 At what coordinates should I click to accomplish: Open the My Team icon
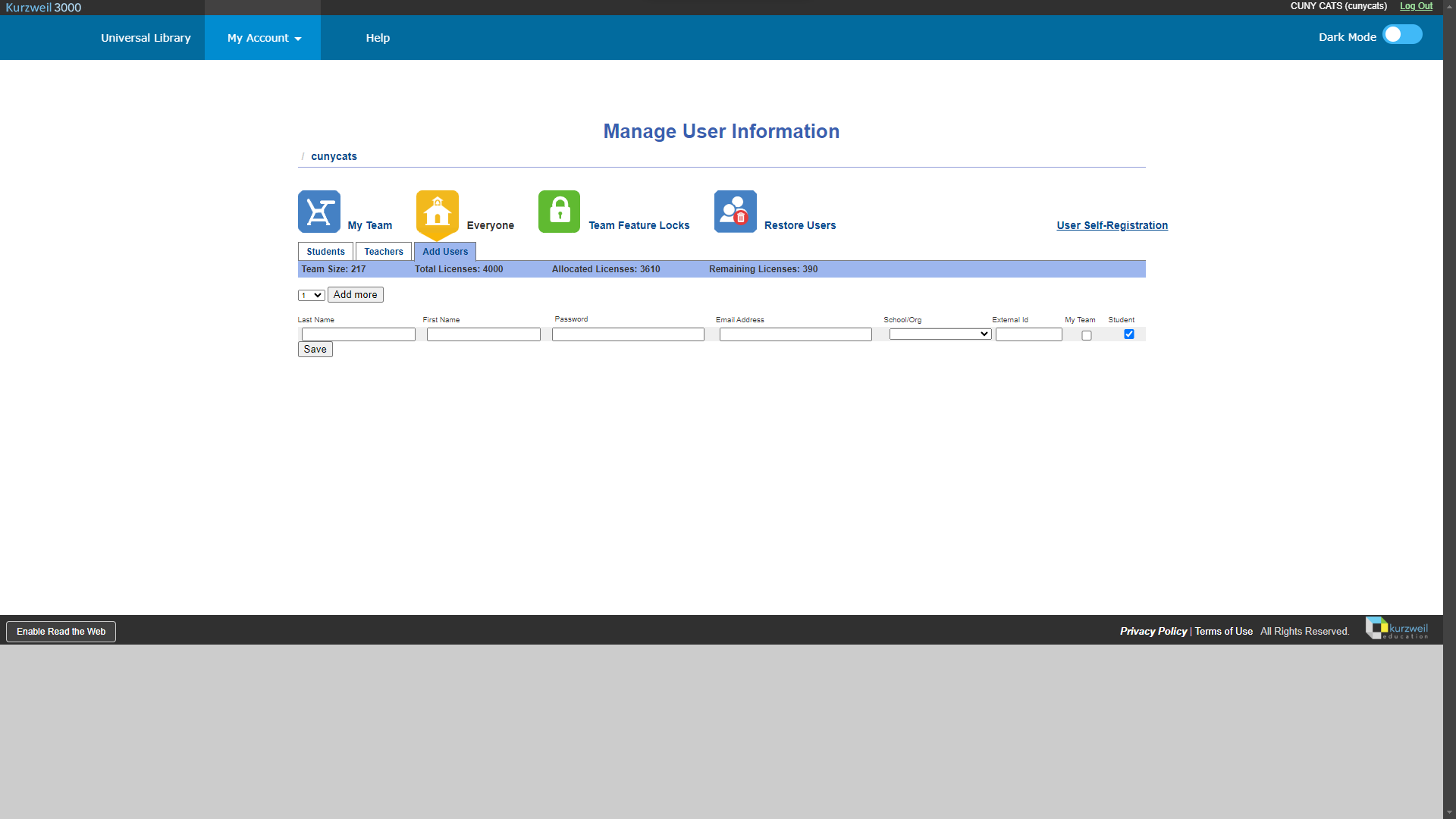(x=319, y=212)
